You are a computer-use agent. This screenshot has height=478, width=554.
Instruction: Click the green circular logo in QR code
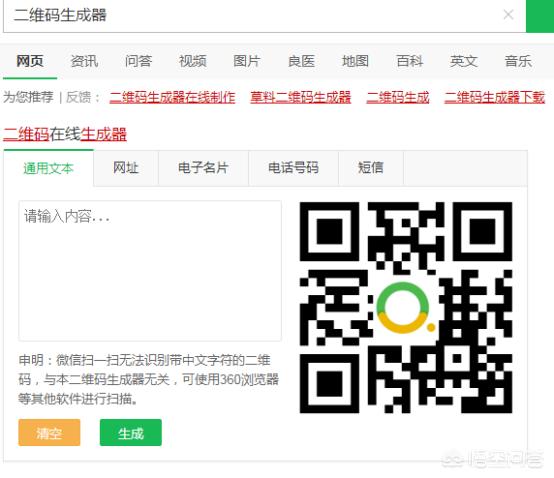(405, 307)
